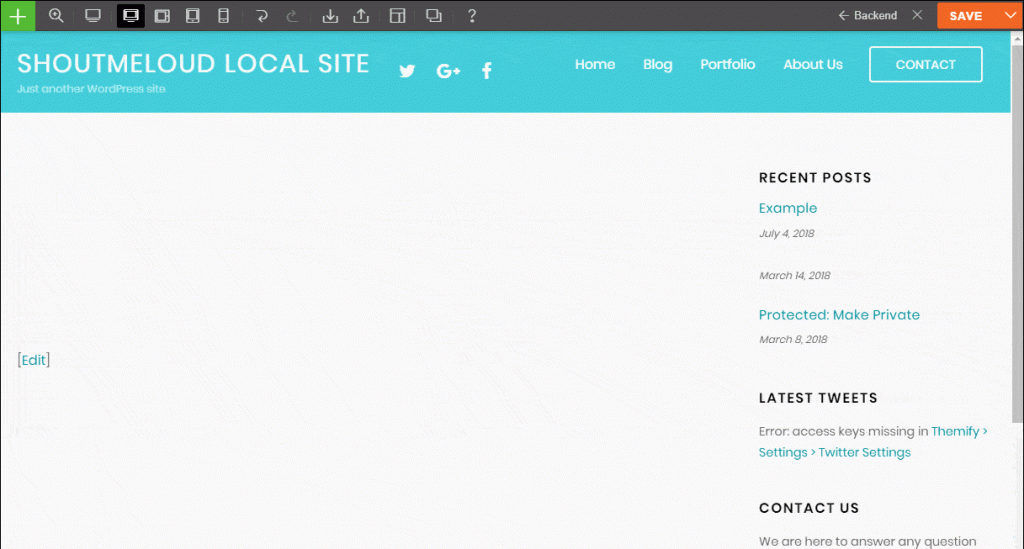
Task: Click the Twitter icon in header
Action: tap(407, 71)
